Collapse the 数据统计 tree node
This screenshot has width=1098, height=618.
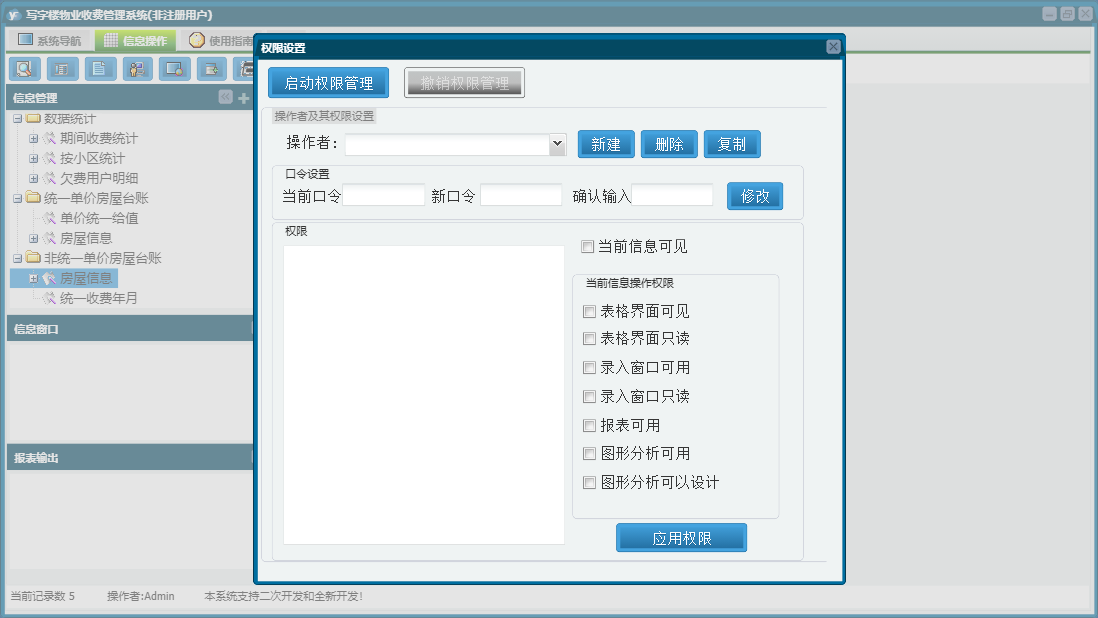click(x=18, y=119)
